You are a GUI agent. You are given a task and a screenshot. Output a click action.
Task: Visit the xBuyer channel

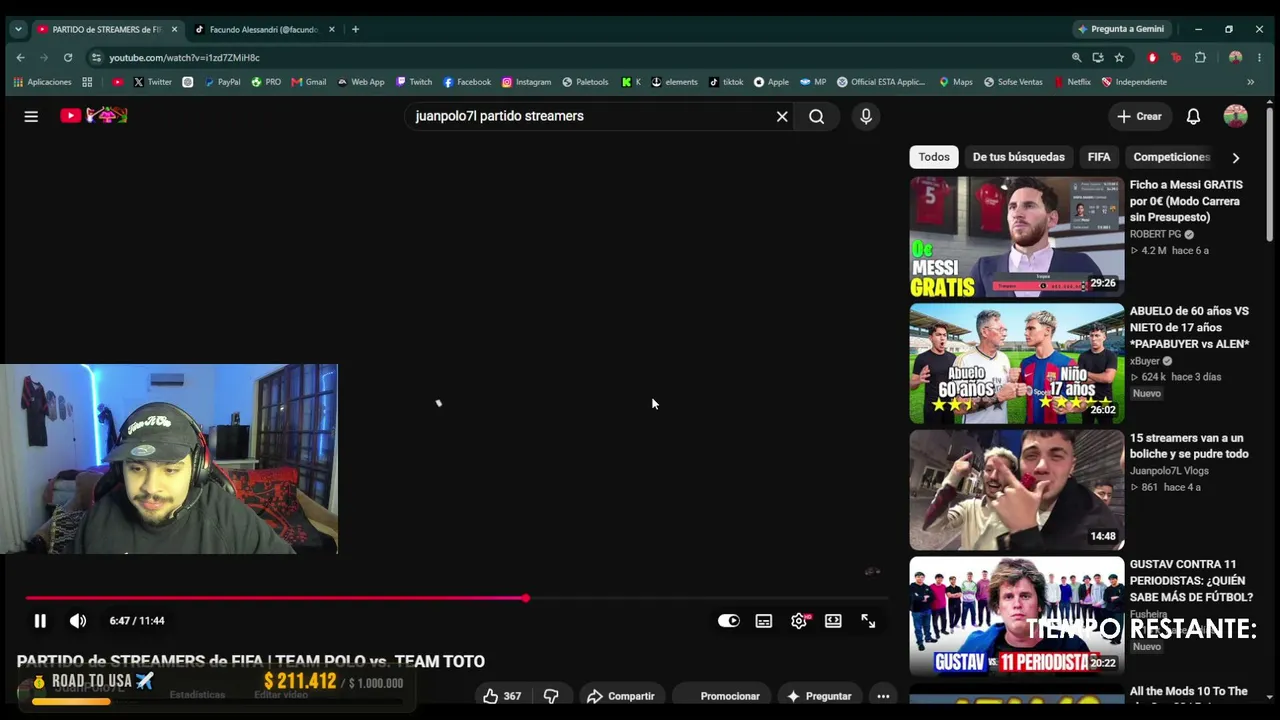pyautogui.click(x=1145, y=361)
